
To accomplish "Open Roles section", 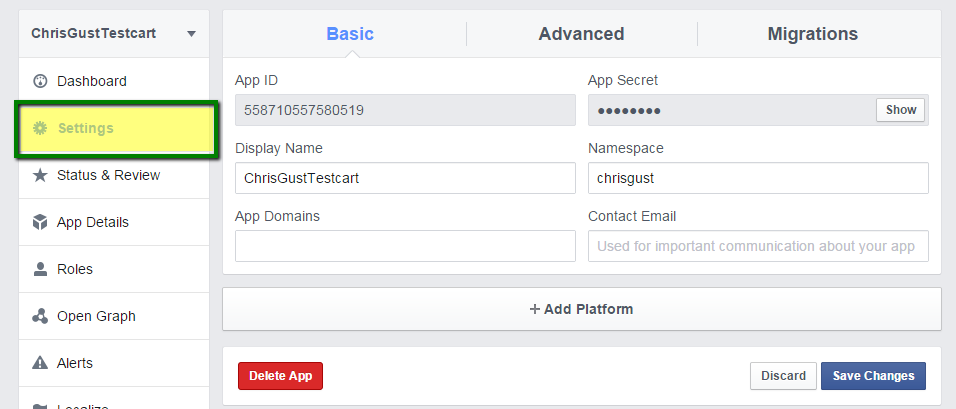I will coord(114,269).
